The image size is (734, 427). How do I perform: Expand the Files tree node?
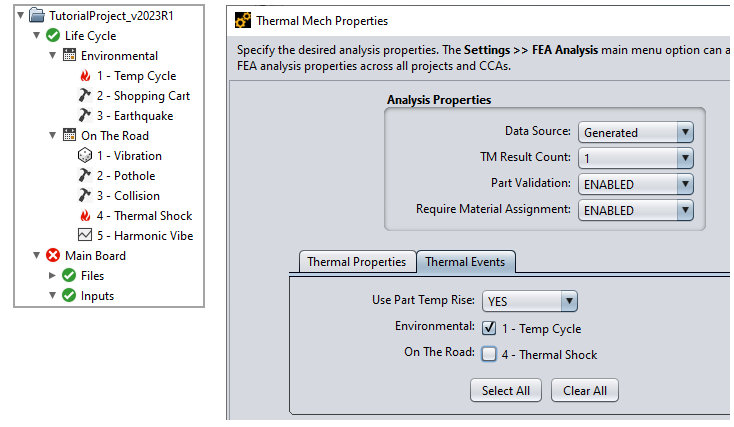(52, 276)
